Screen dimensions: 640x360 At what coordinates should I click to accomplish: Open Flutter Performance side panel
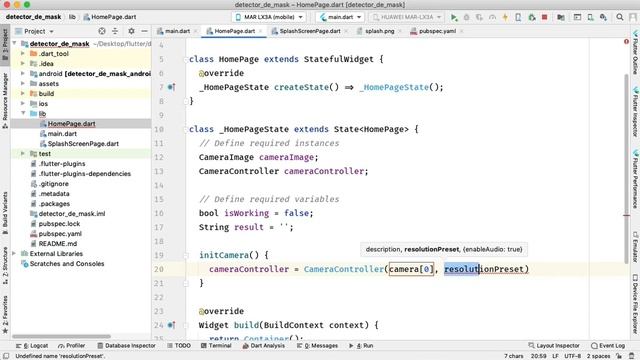pyautogui.click(x=635, y=179)
